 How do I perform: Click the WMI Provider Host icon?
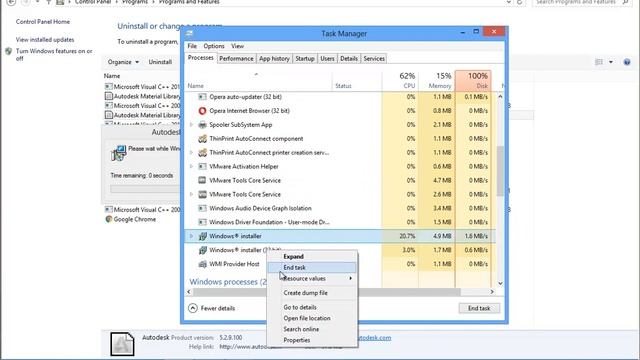(x=202, y=264)
